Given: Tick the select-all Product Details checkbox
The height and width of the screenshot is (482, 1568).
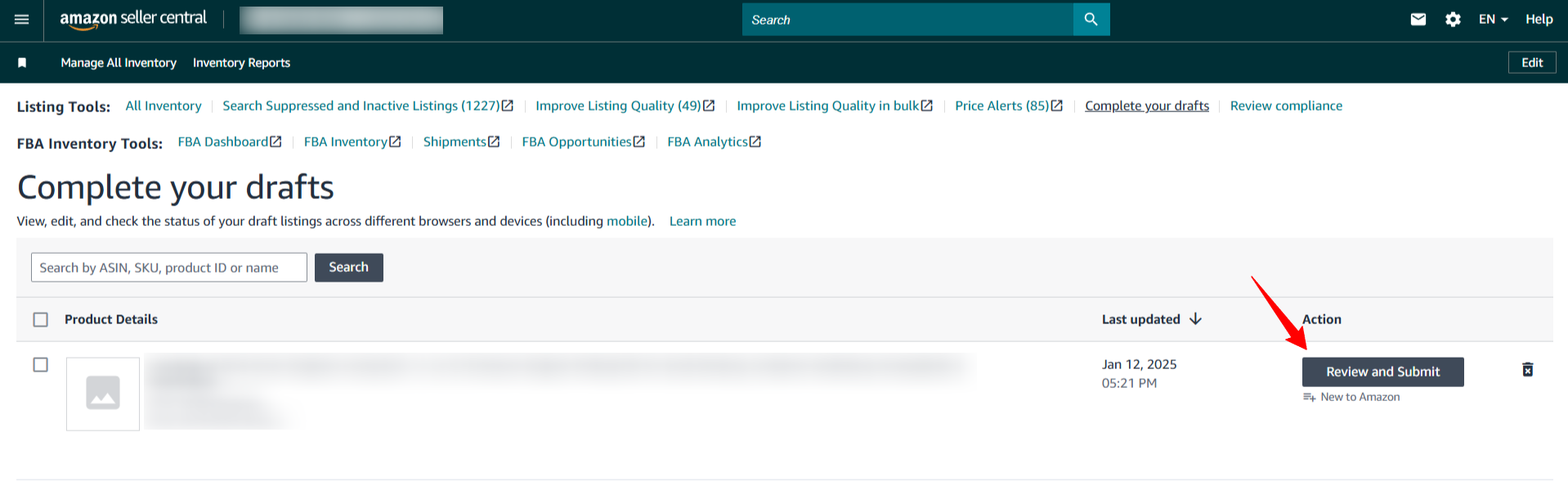Looking at the screenshot, I should pos(41,319).
